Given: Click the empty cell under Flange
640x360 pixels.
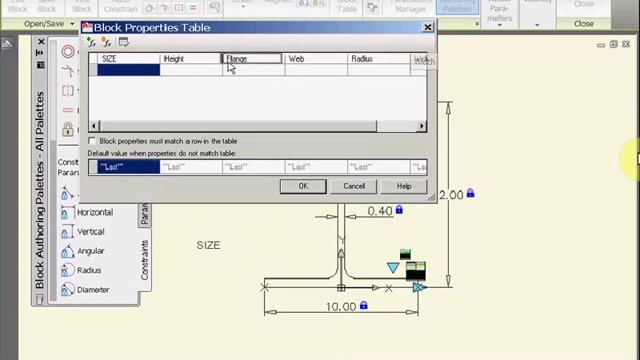Looking at the screenshot, I should (253, 70).
